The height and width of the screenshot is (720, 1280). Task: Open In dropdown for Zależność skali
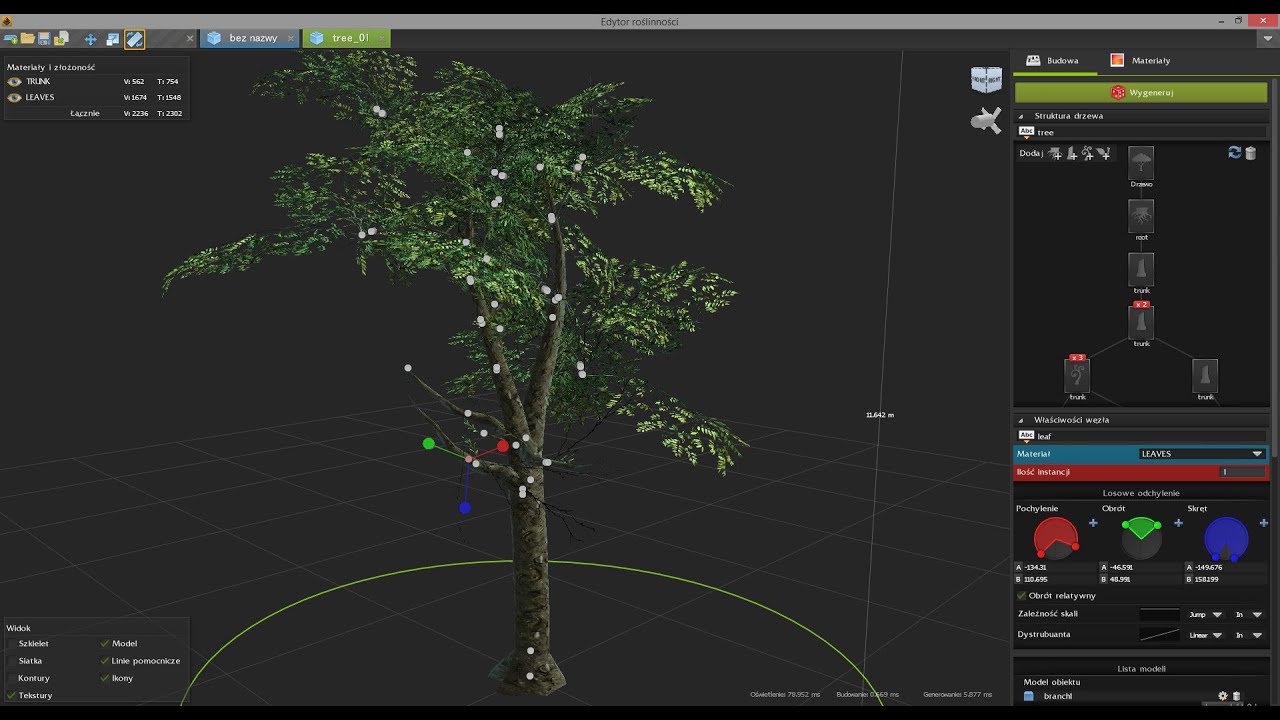[x=1249, y=614]
